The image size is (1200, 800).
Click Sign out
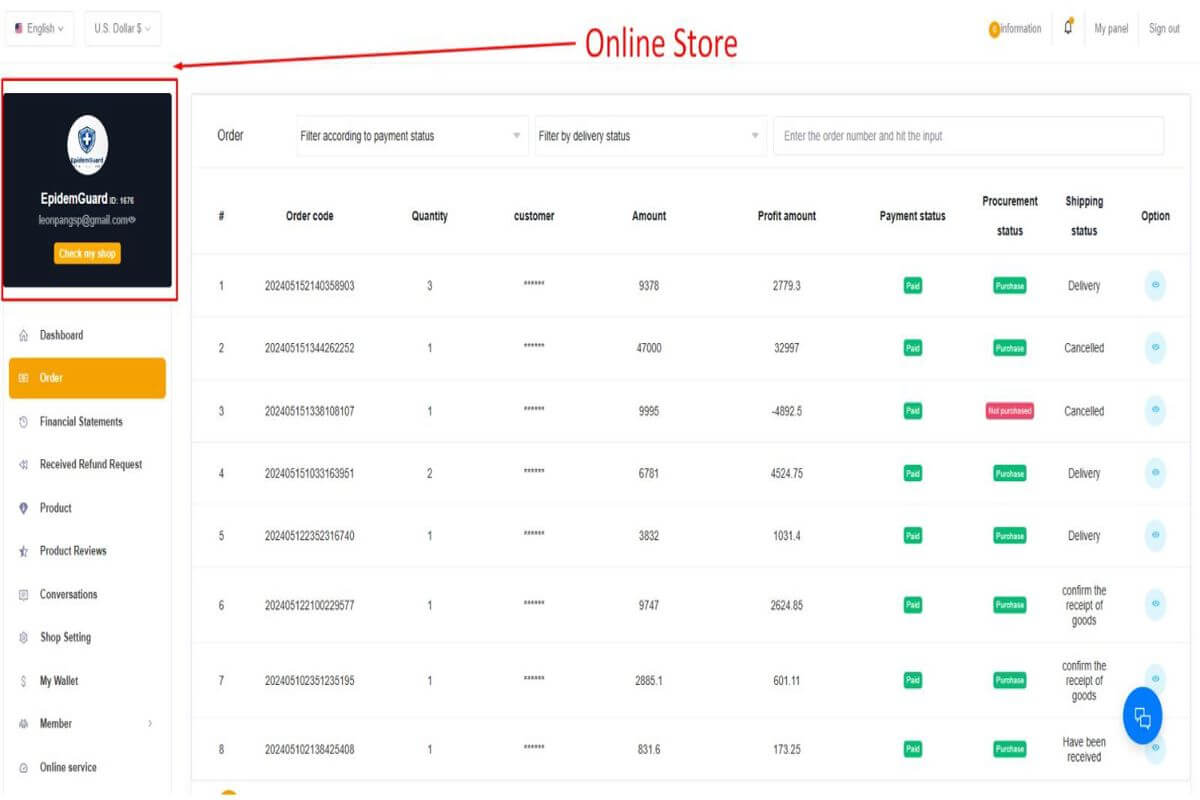click(x=1163, y=28)
